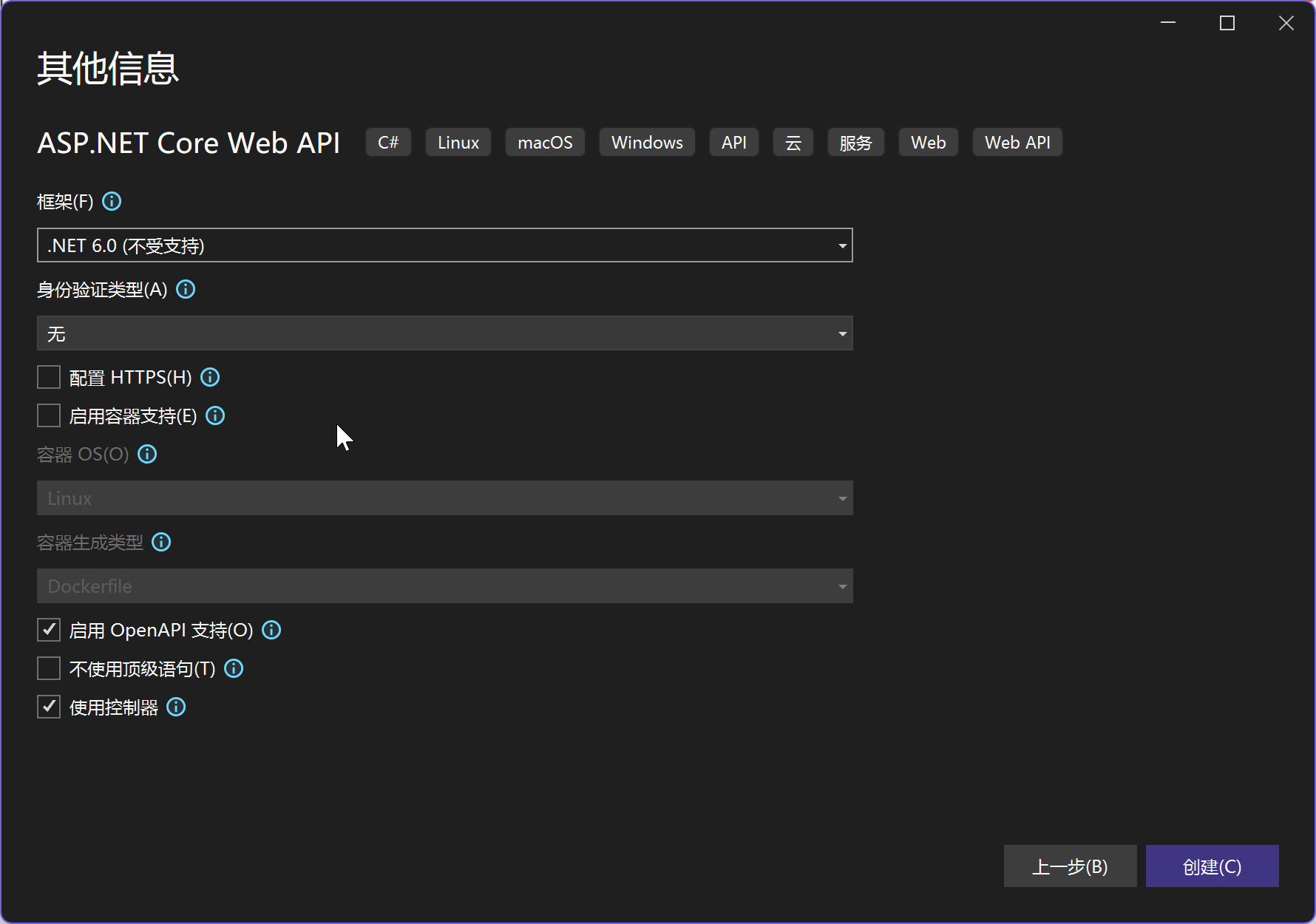Uncheck the 使用控制器 checkbox

tap(49, 707)
